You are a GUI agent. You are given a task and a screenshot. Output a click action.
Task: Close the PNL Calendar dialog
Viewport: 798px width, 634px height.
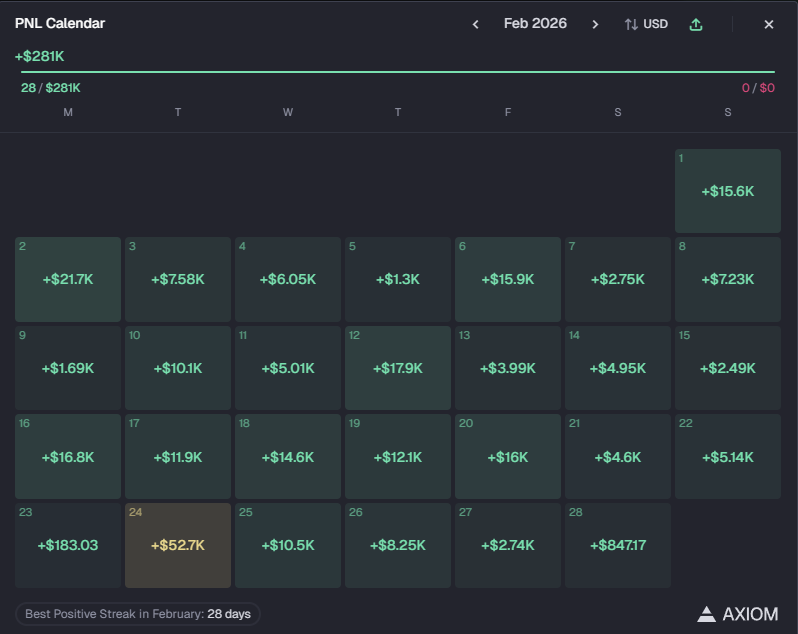[768, 24]
